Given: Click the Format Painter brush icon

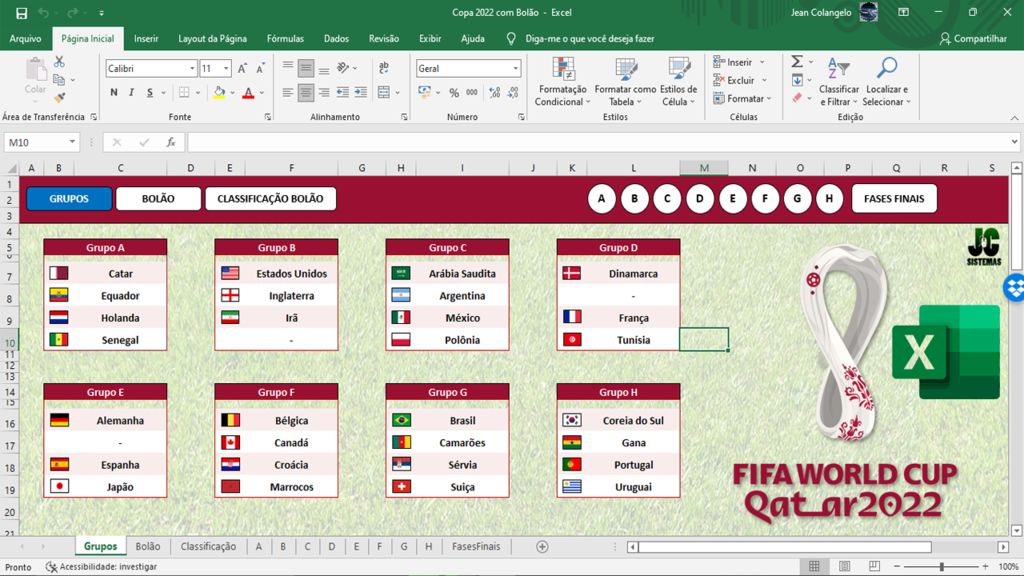Looking at the screenshot, I should tap(59, 98).
